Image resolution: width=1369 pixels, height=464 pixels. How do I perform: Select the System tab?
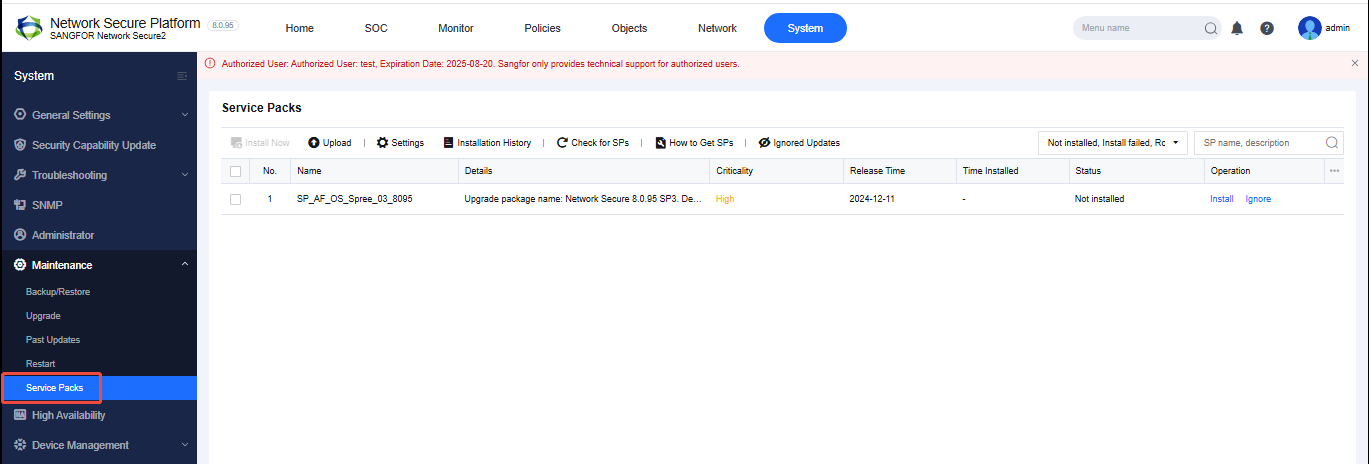[x=805, y=28]
